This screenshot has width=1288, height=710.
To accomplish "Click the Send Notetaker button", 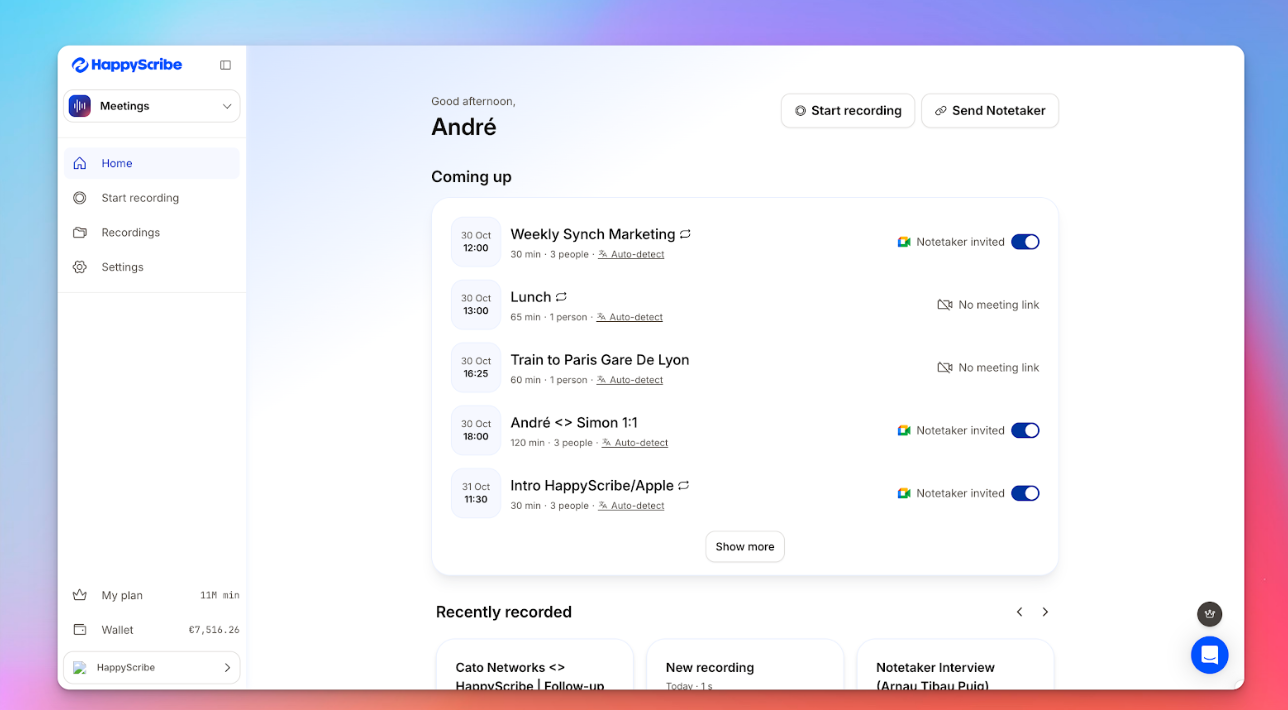I will click(x=990, y=110).
